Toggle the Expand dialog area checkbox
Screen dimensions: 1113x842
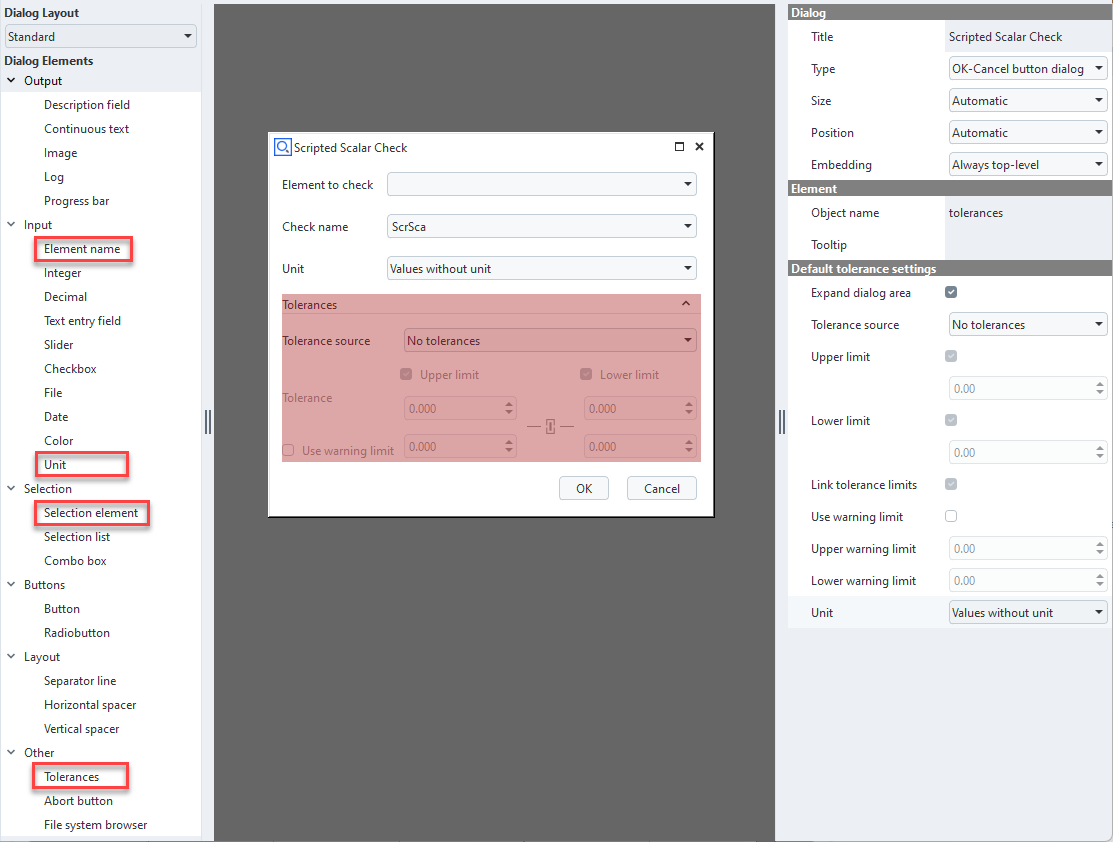(951, 293)
